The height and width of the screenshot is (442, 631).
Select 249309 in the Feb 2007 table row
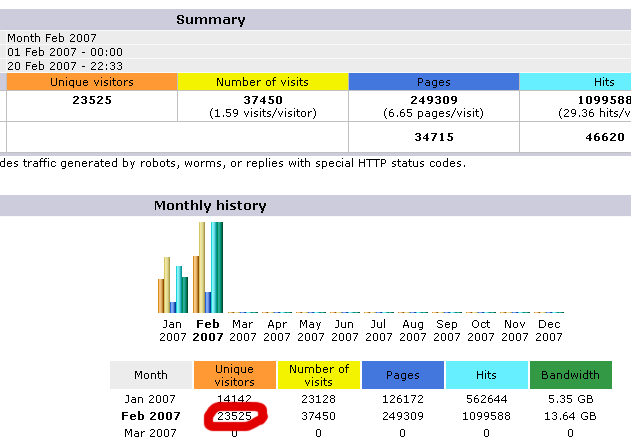pyautogui.click(x=402, y=416)
